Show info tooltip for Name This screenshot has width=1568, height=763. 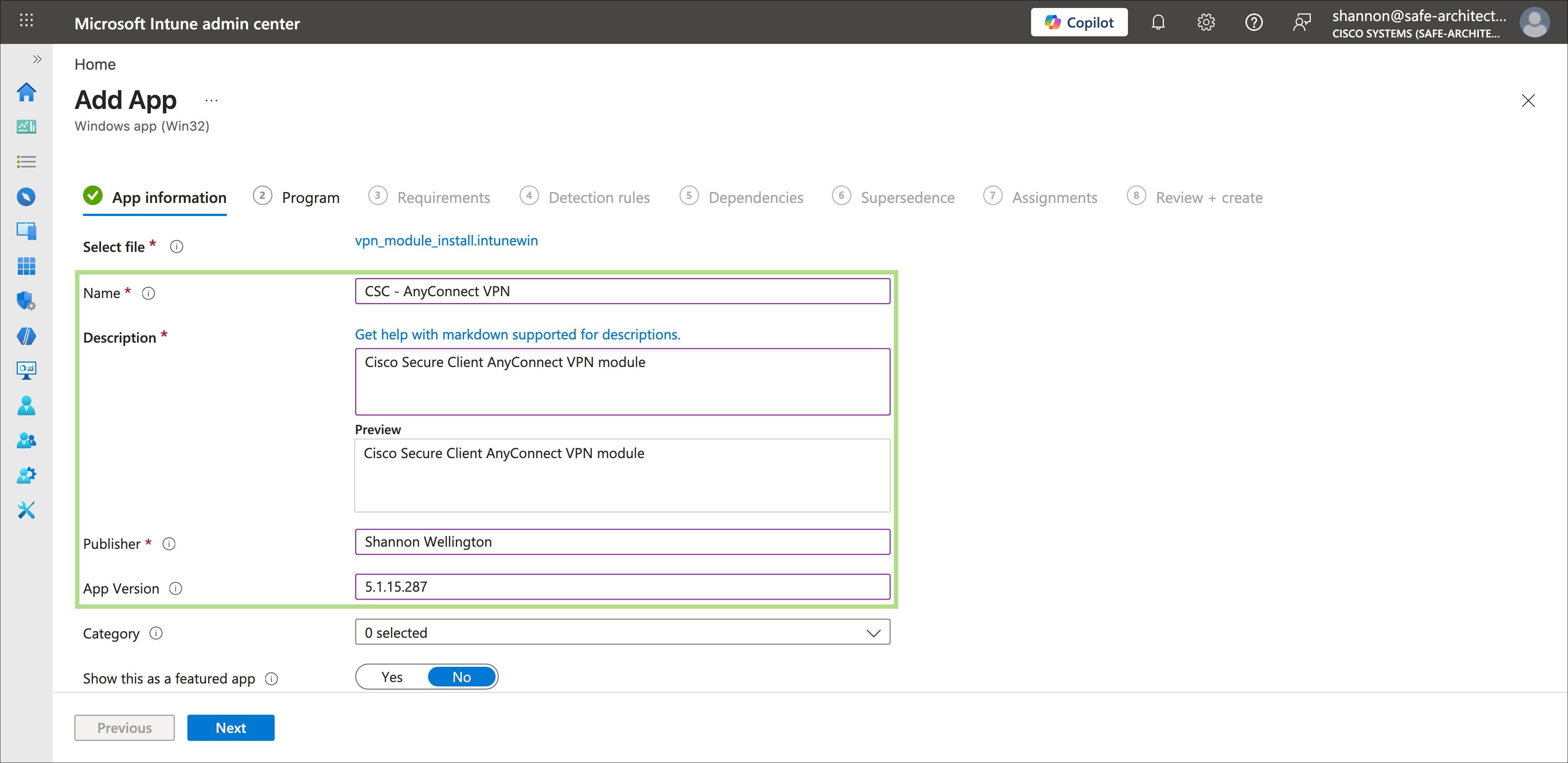point(148,294)
